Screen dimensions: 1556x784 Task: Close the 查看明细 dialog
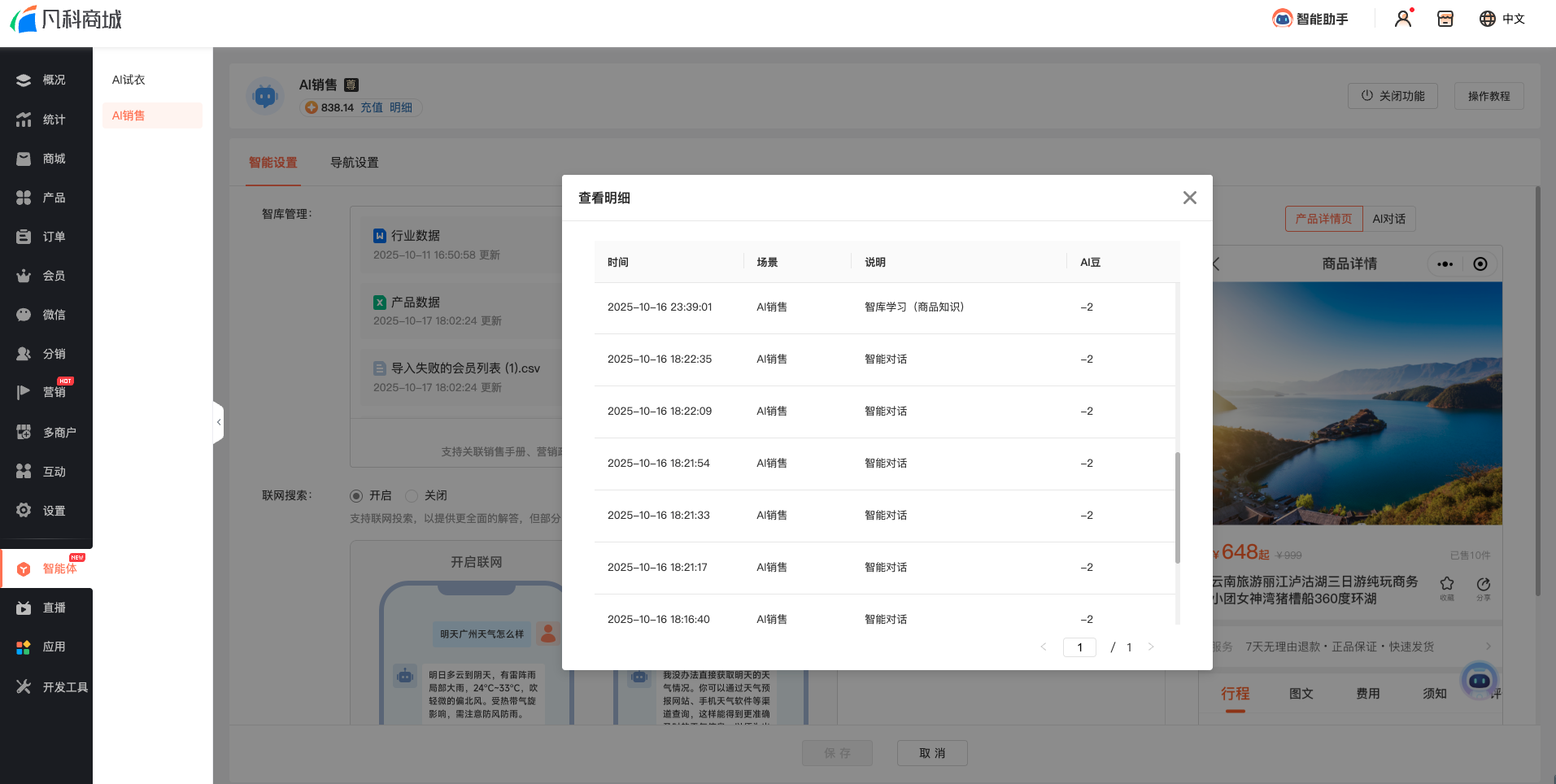[x=1189, y=198]
